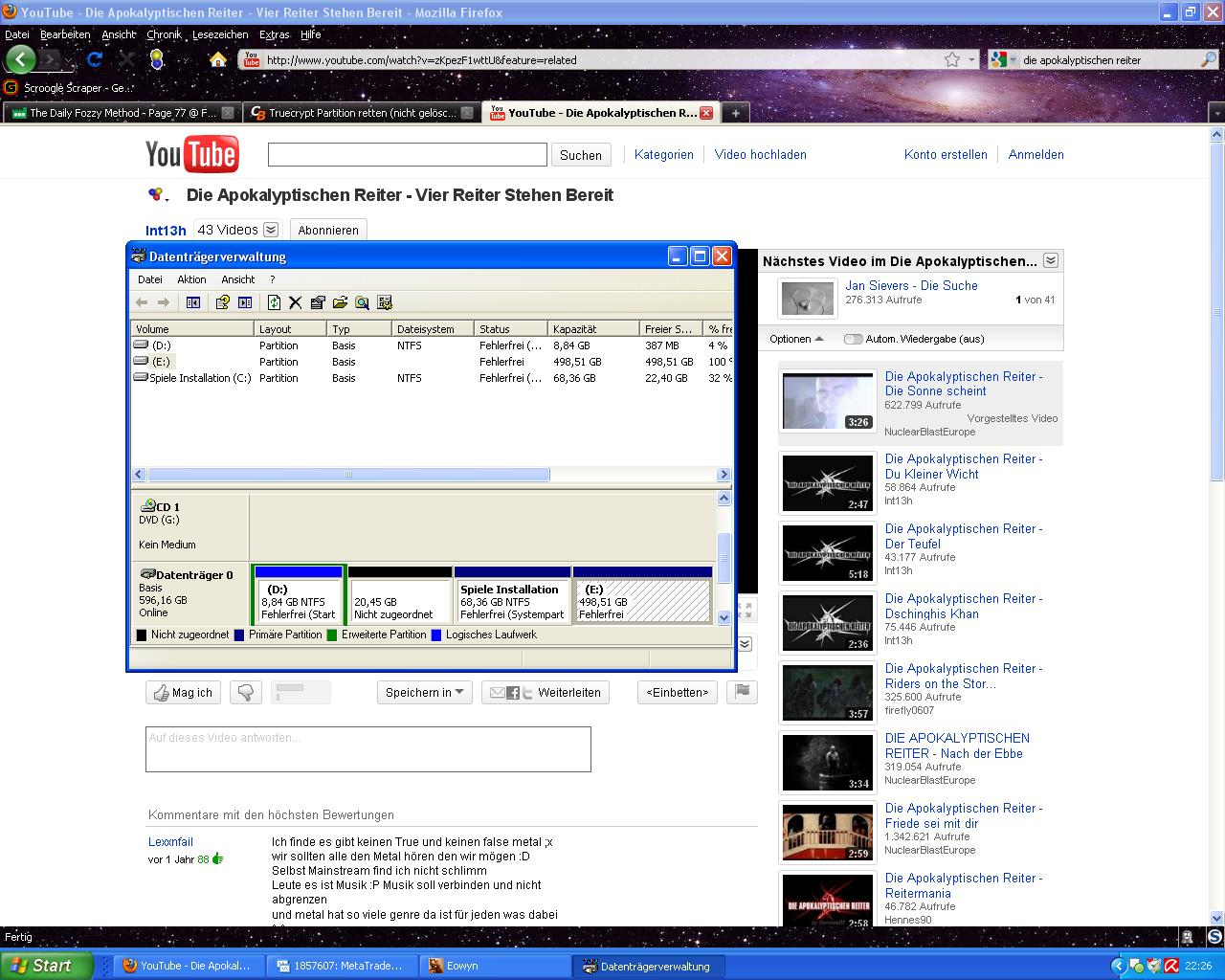This screenshot has height=980, width=1225.
Task: Open the Firefox Lesezeichen menu
Action: tap(220, 34)
